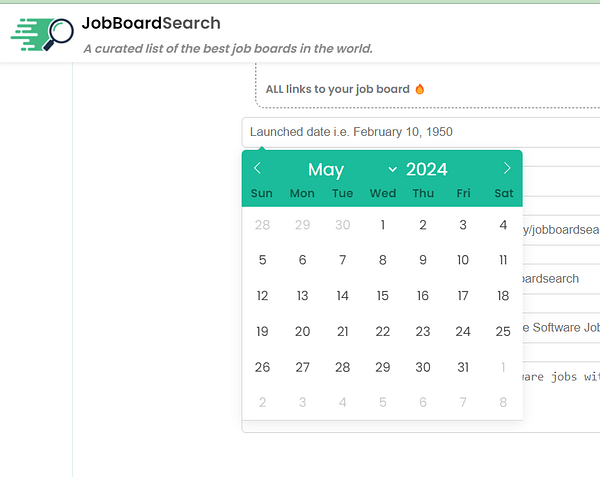600x477 pixels.
Task: Select May 15 in the calendar
Action: tap(383, 296)
